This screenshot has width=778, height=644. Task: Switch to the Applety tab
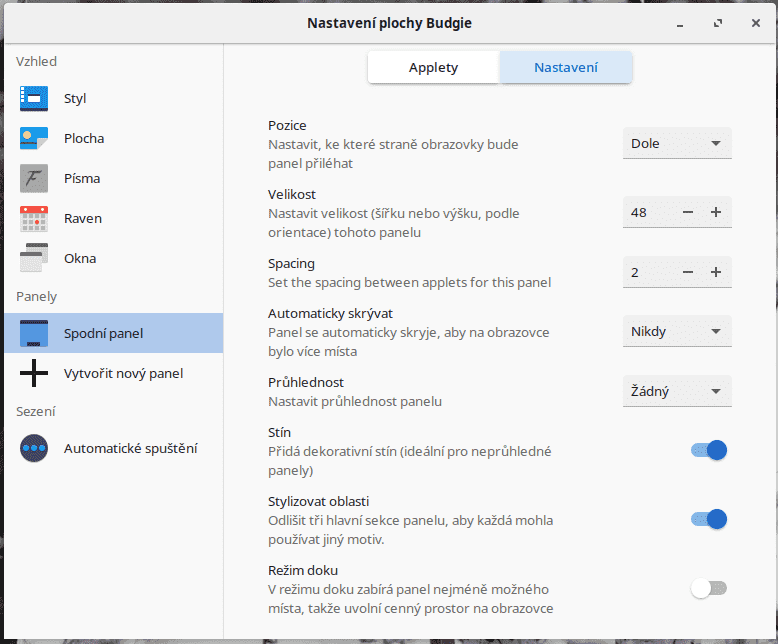(x=433, y=67)
